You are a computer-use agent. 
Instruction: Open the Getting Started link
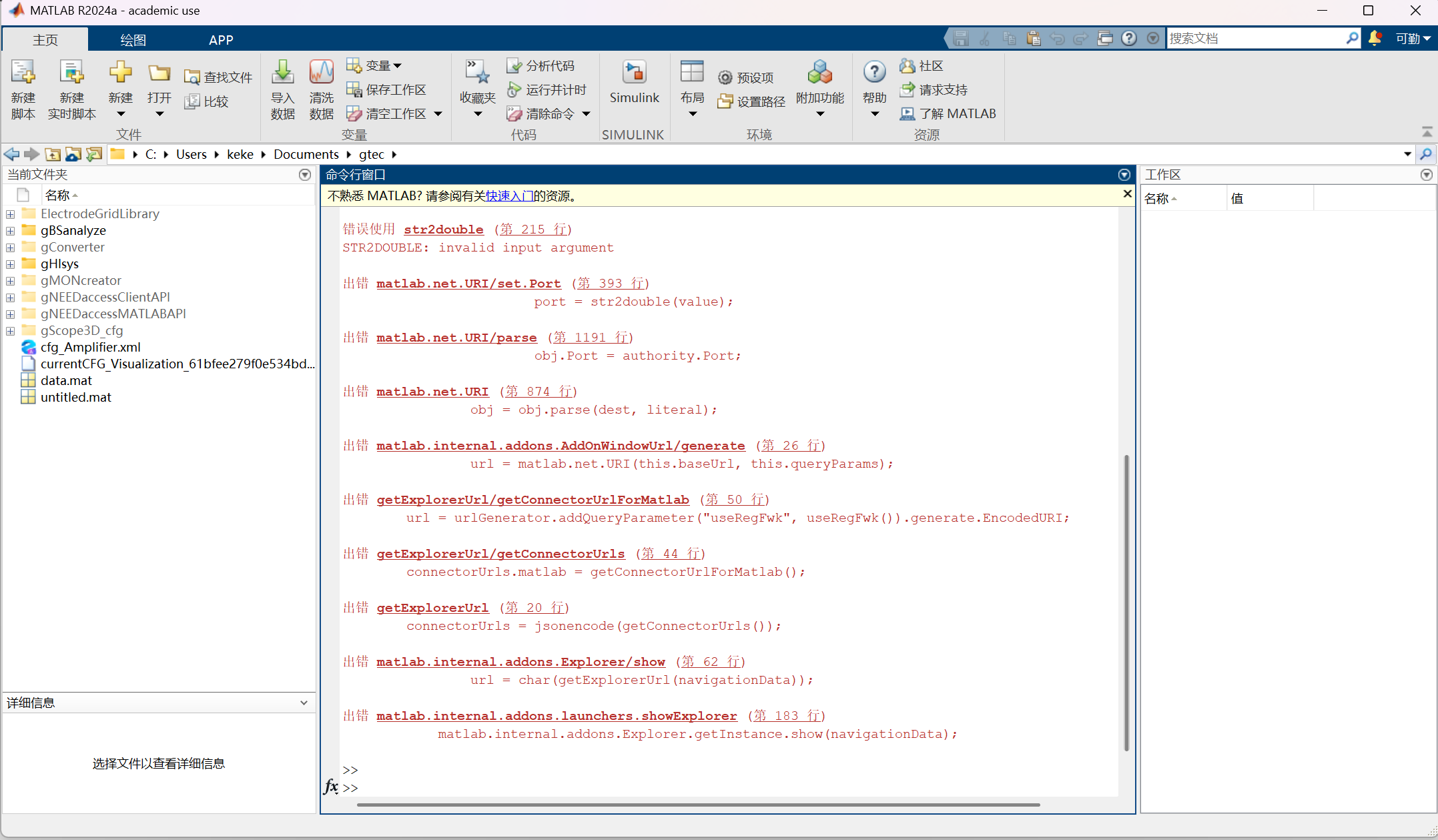pyautogui.click(x=509, y=196)
